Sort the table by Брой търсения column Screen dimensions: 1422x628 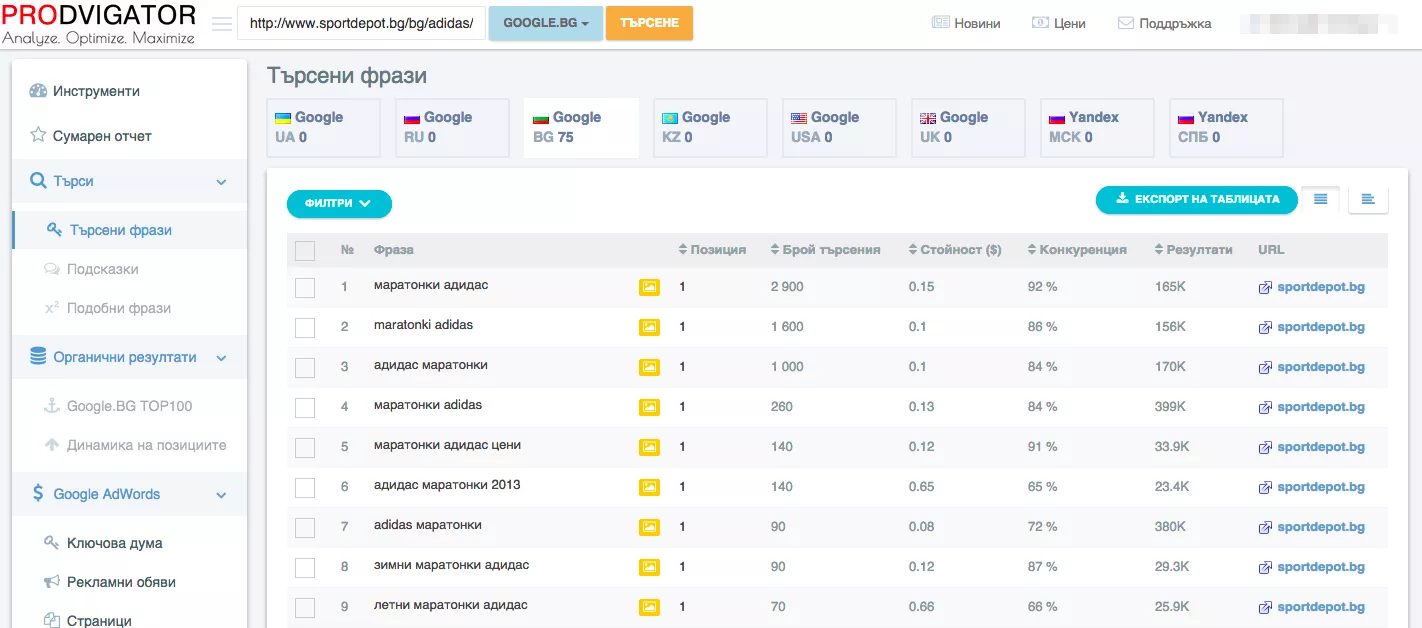tap(825, 250)
